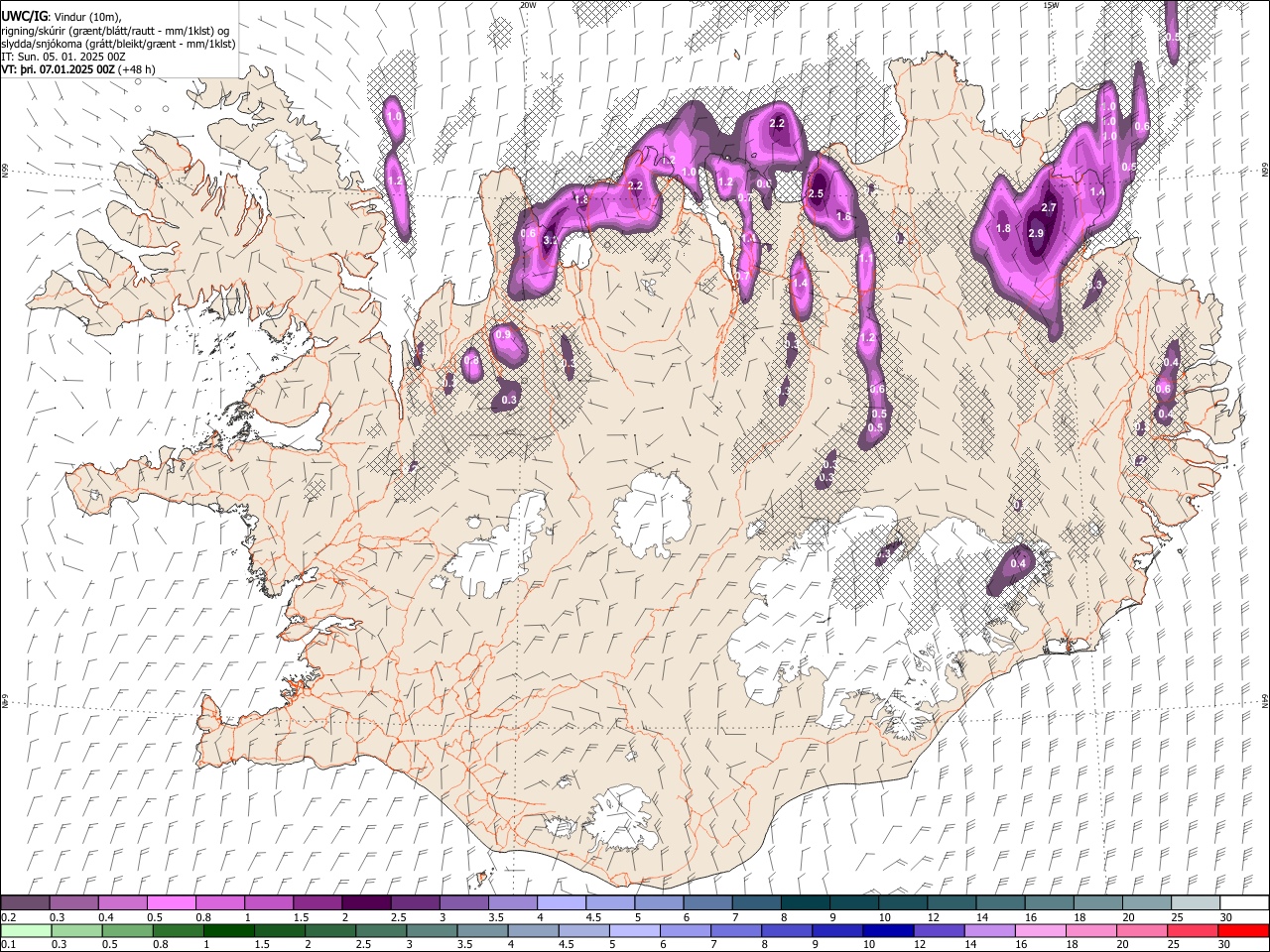This screenshot has height=952, width=1270.
Task: Click the 'rigning/skúrir' legend description line
Action: tap(116, 30)
